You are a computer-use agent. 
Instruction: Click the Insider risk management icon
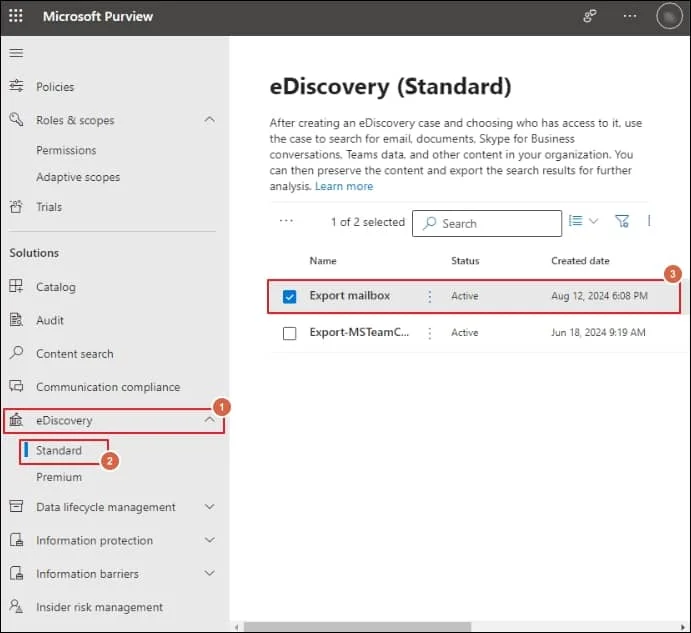coord(16,607)
